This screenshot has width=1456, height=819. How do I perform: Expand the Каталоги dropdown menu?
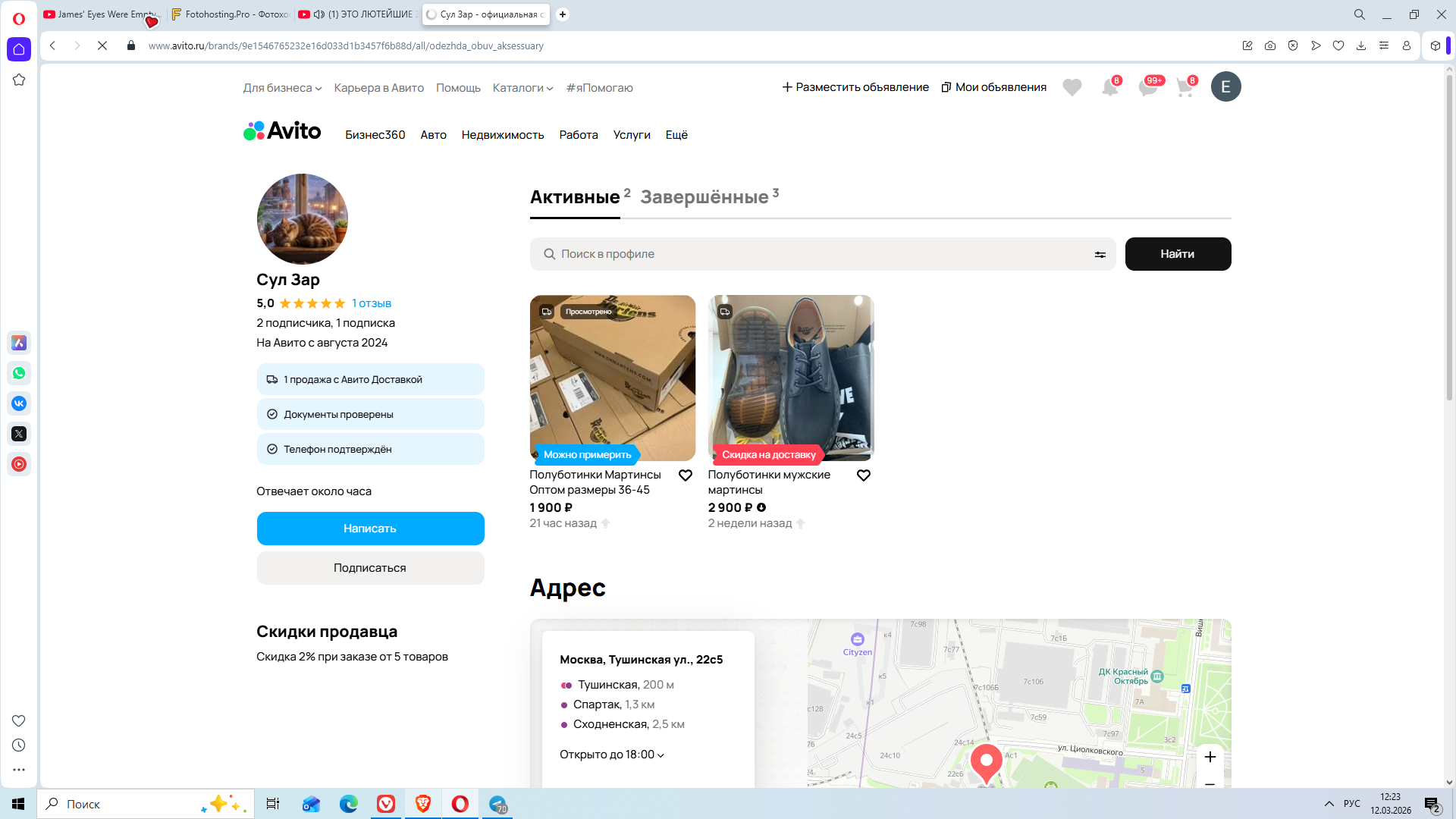522,88
